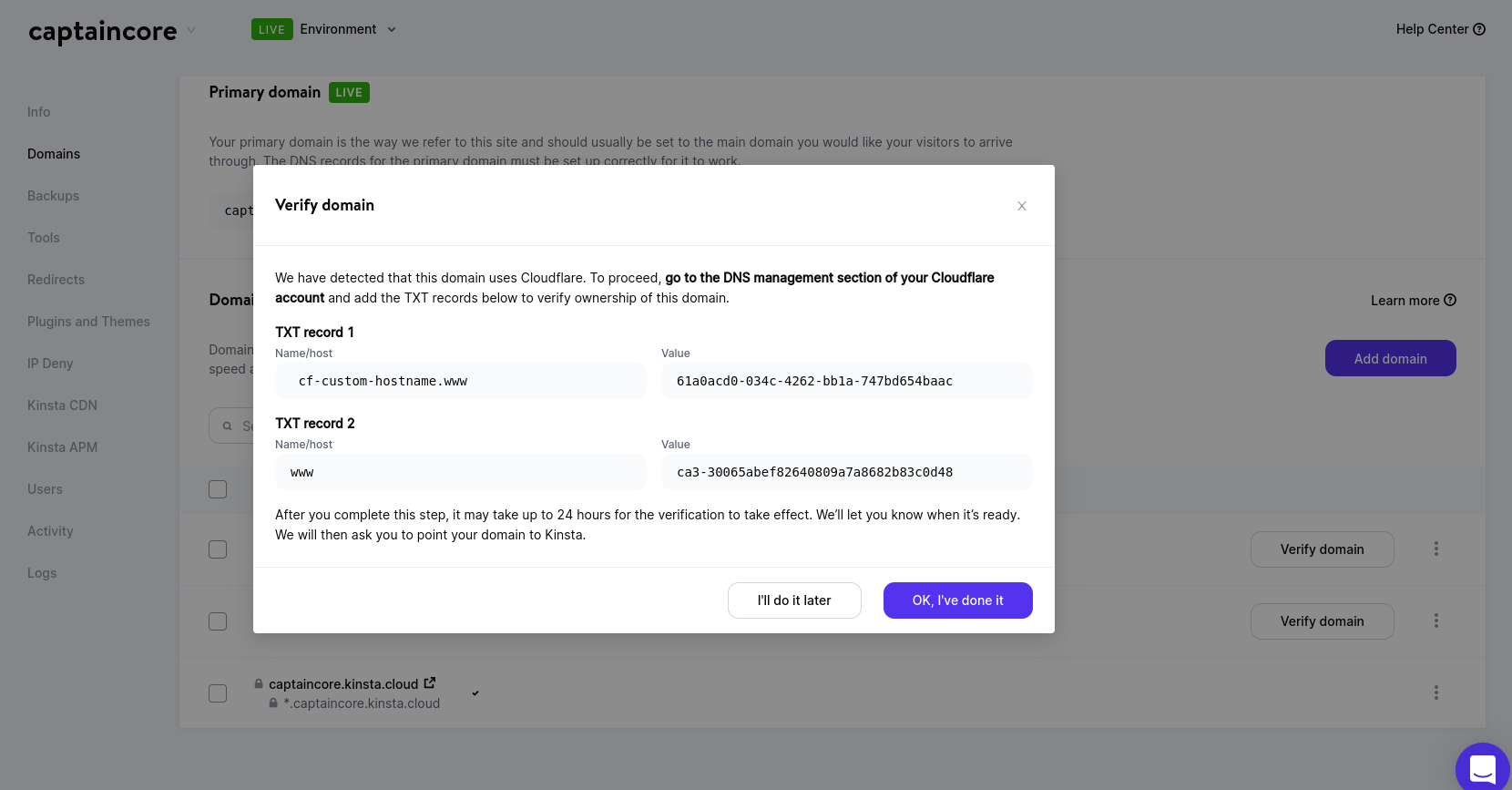
Task: Click the LIVE badge next to Primary domain
Action: click(349, 92)
